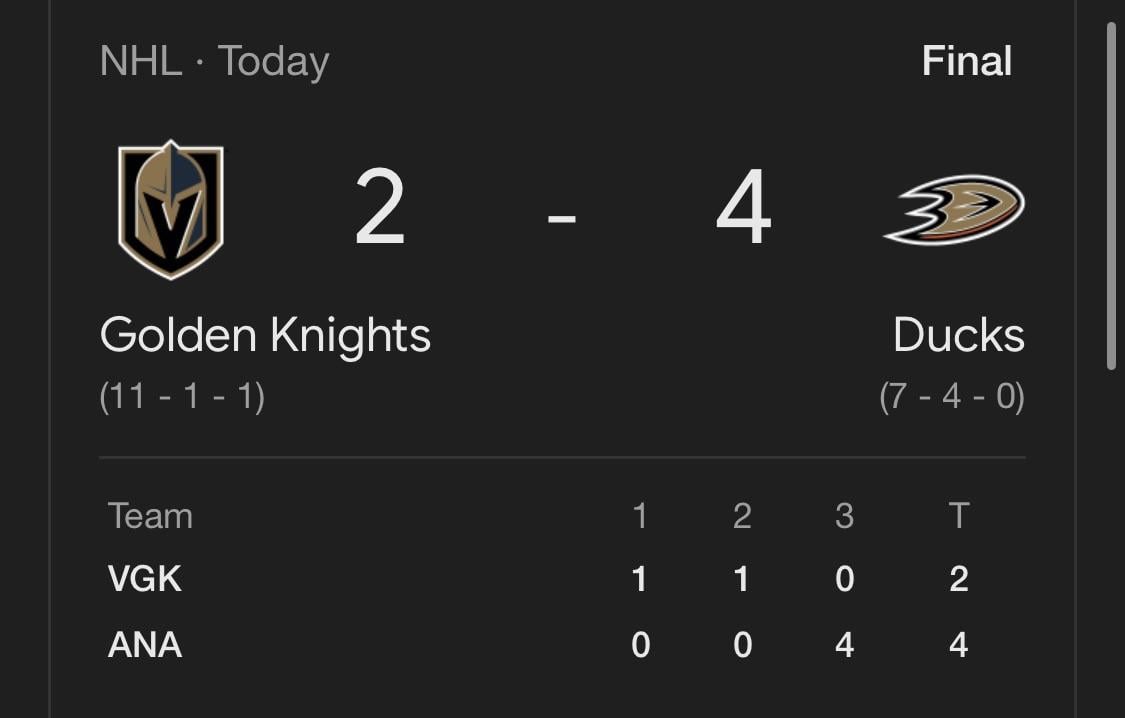This screenshot has height=718, width=1125.
Task: Select the period 3 column header
Action: pos(844,516)
